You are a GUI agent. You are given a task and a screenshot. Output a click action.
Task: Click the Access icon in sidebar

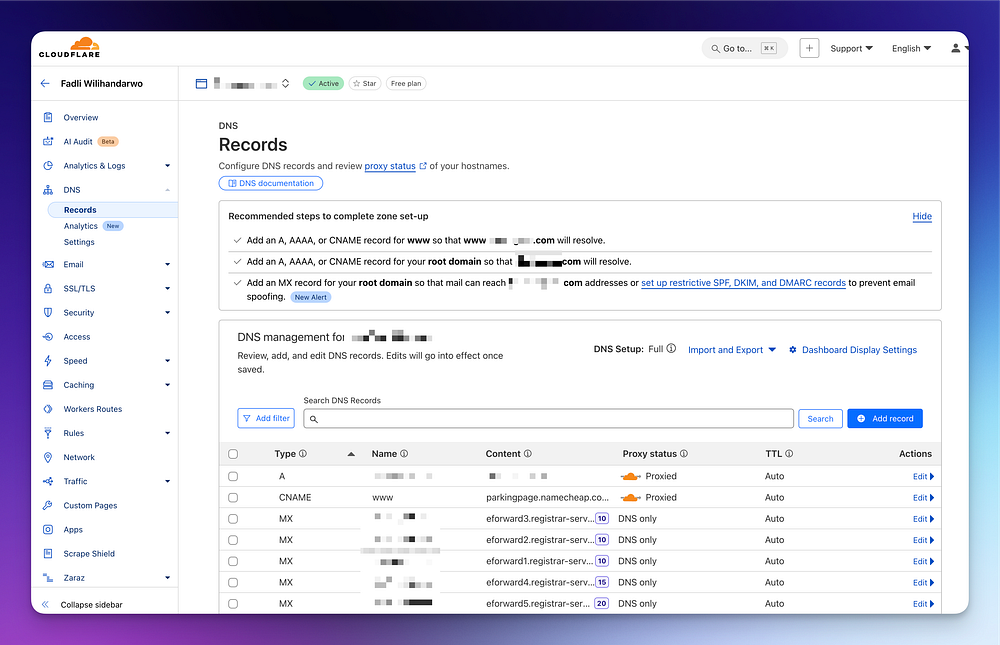[x=48, y=337]
